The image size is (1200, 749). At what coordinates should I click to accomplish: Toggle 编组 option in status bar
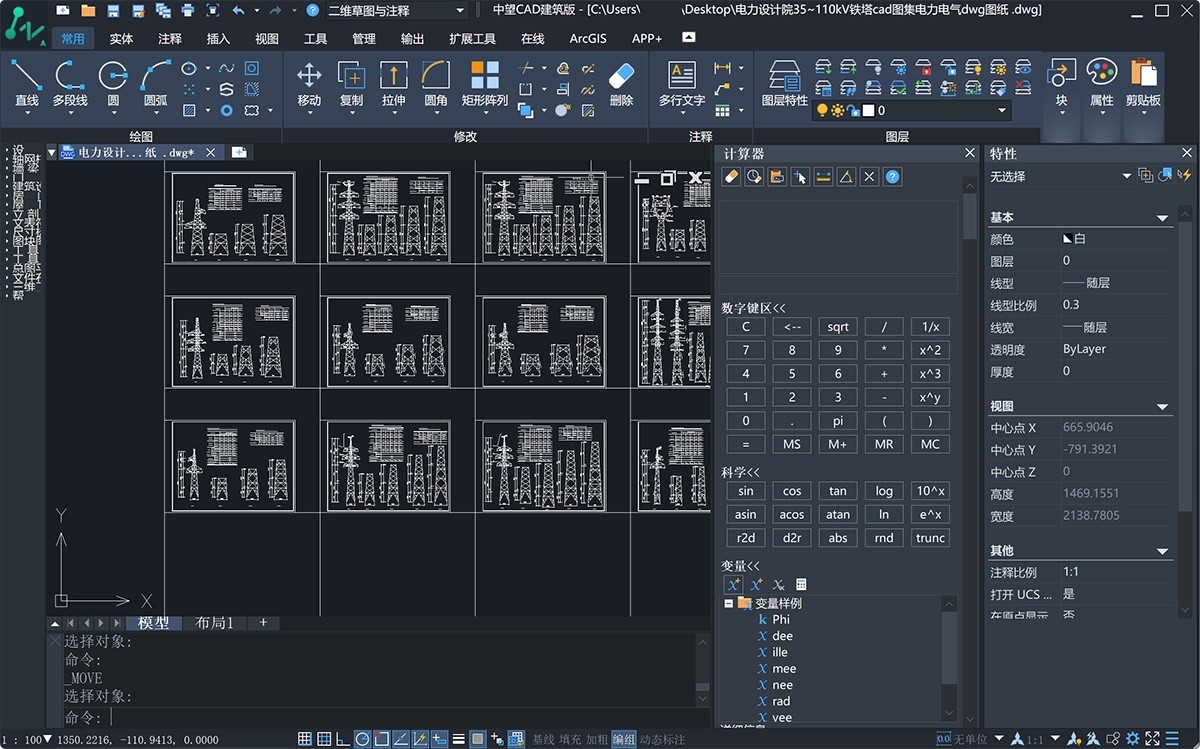623,739
